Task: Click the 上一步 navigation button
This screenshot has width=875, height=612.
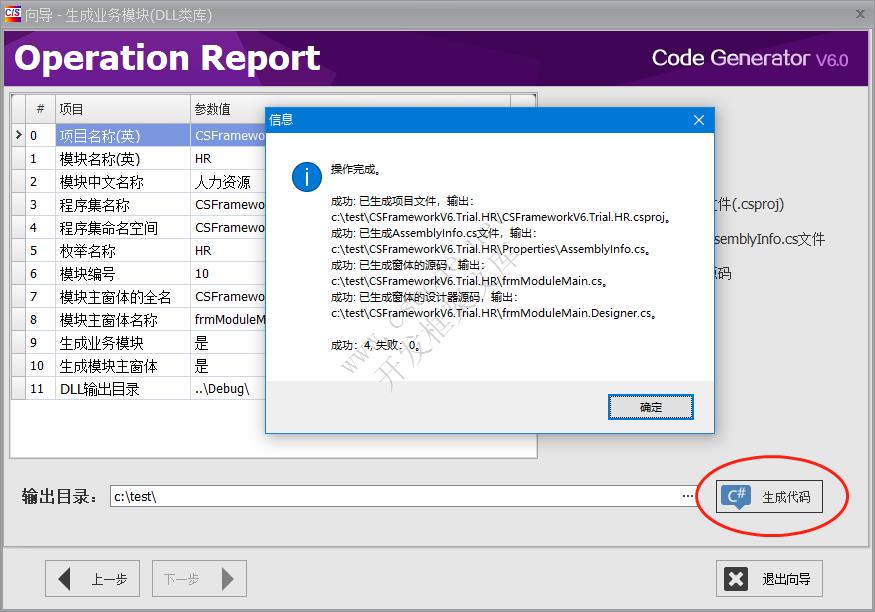Action: (92, 578)
